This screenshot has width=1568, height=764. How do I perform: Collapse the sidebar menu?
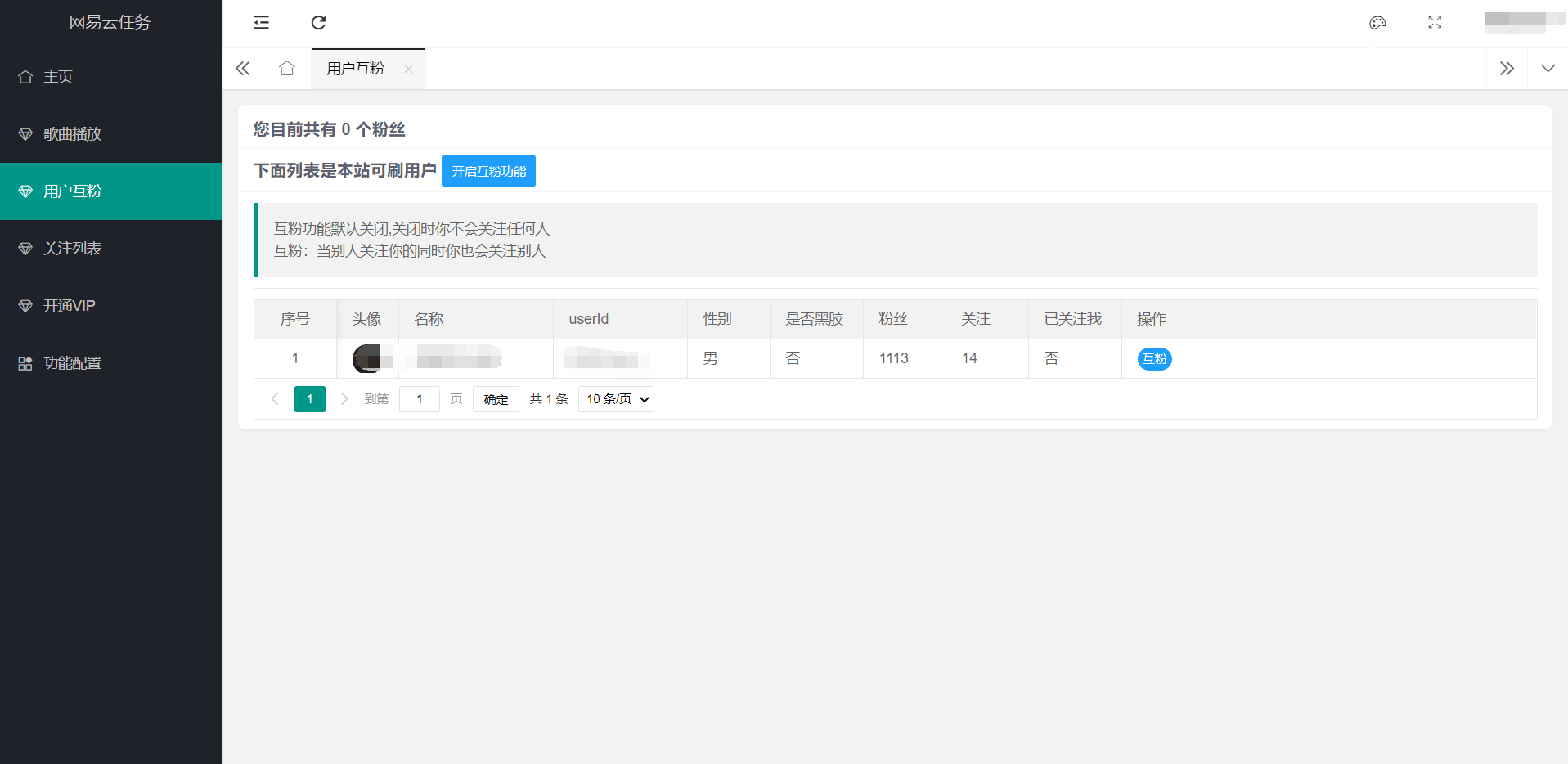click(x=260, y=23)
